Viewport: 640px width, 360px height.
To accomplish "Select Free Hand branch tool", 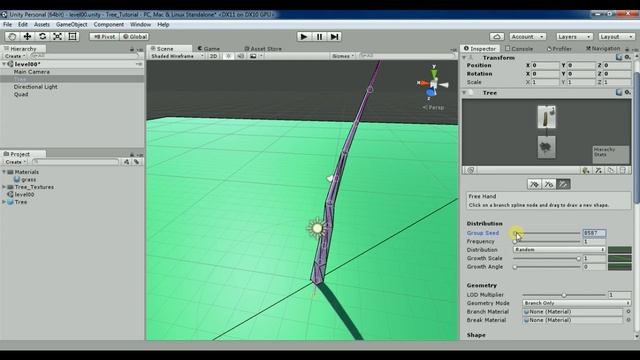I will (x=563, y=184).
